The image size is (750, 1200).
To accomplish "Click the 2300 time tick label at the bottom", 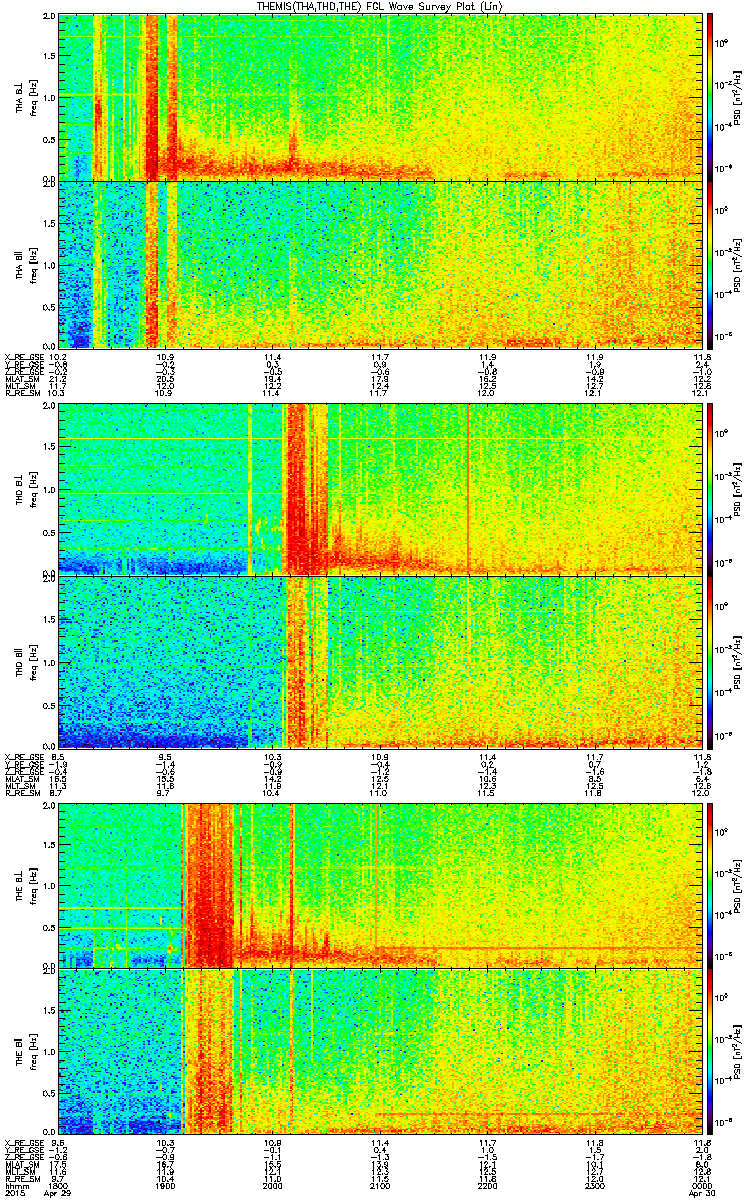I will coord(593,1185).
